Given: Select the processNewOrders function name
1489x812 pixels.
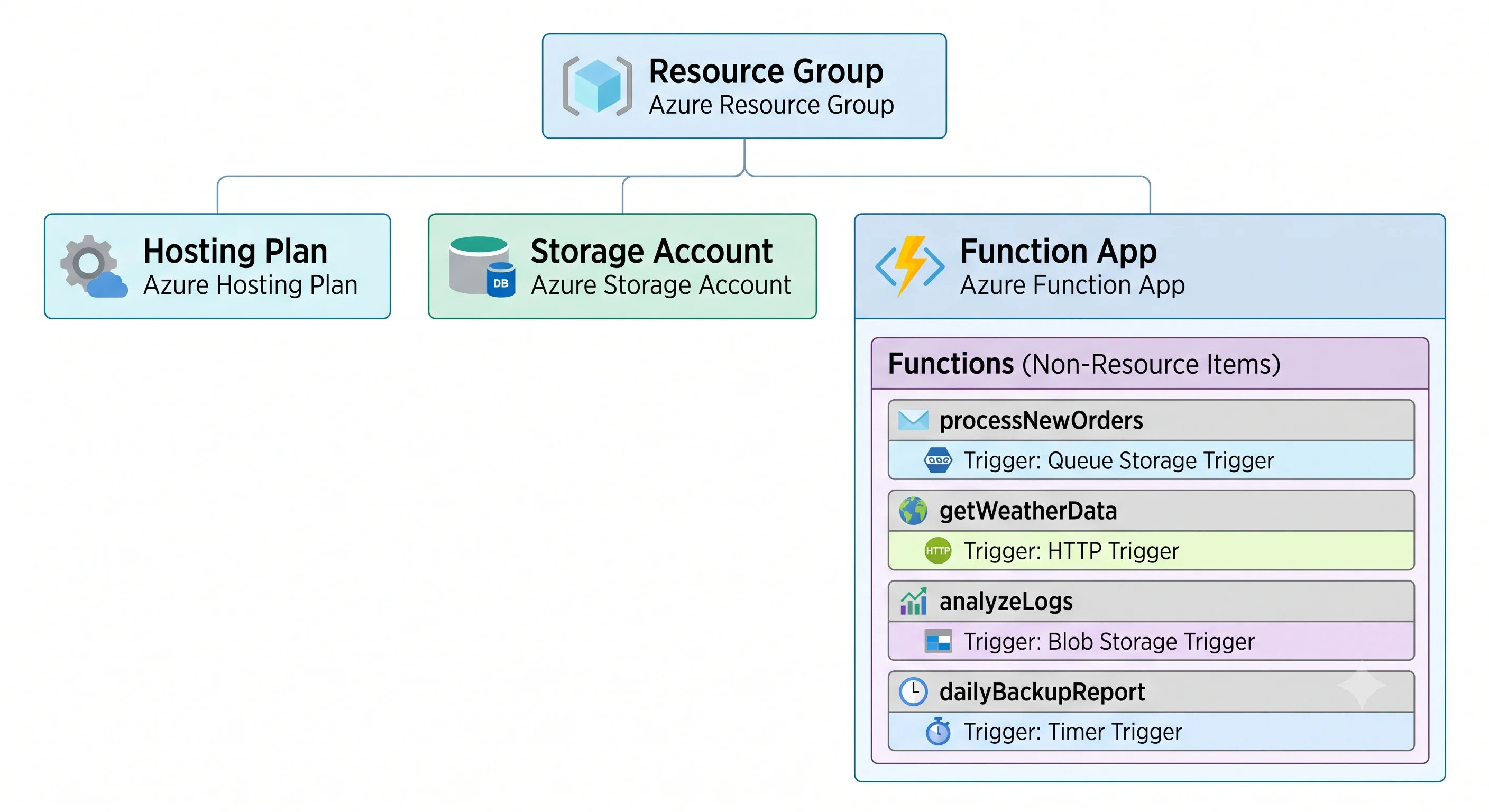Looking at the screenshot, I should (x=1041, y=420).
